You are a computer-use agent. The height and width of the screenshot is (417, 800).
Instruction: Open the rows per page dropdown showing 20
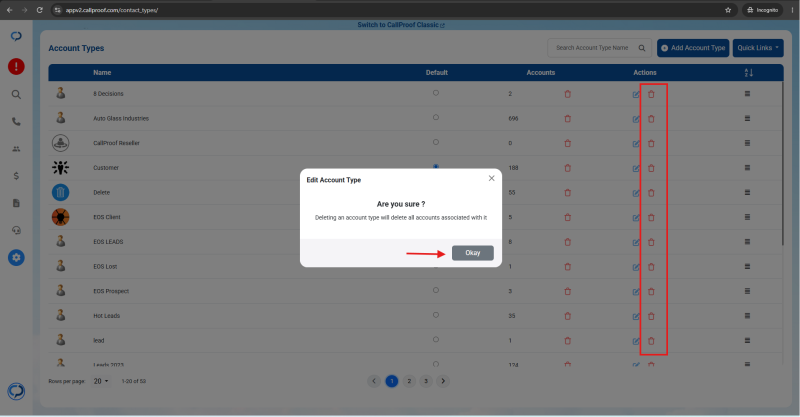101,381
